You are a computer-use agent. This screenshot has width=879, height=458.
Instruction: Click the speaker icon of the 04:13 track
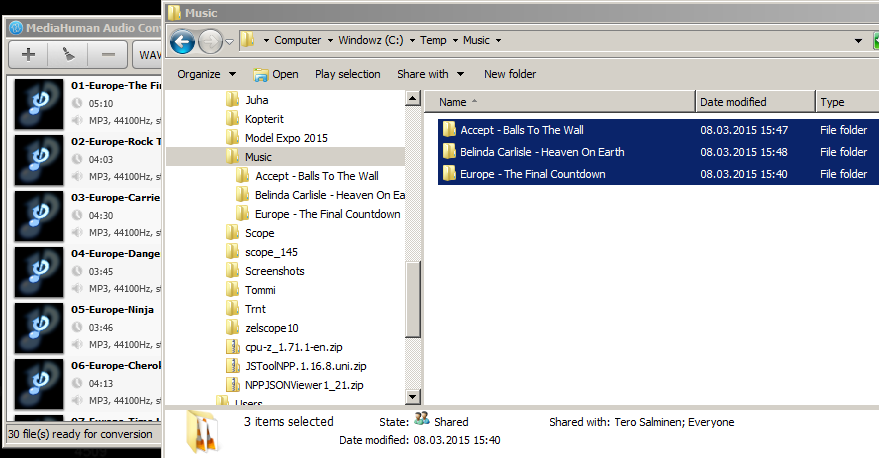tap(77, 400)
